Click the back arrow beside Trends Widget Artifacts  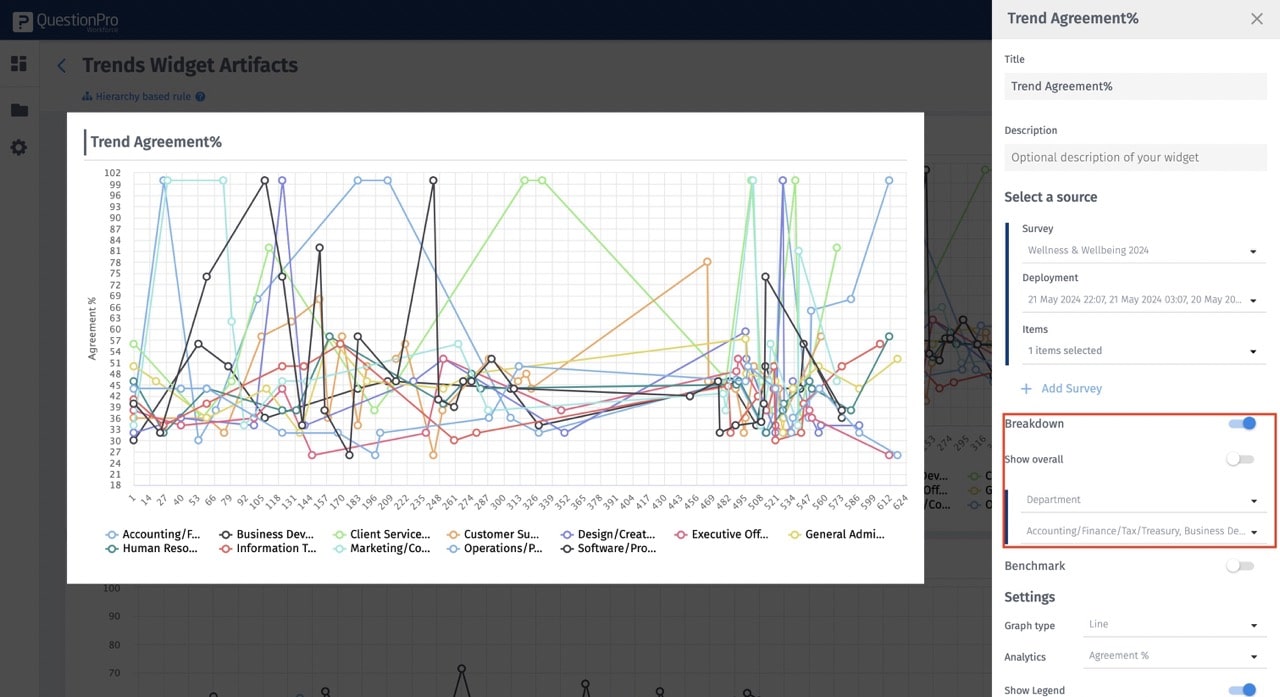[60, 65]
